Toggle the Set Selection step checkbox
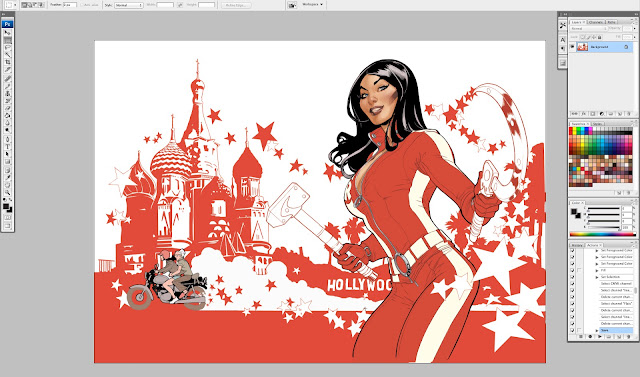Screen dimensions: 640x377 pos(572,277)
